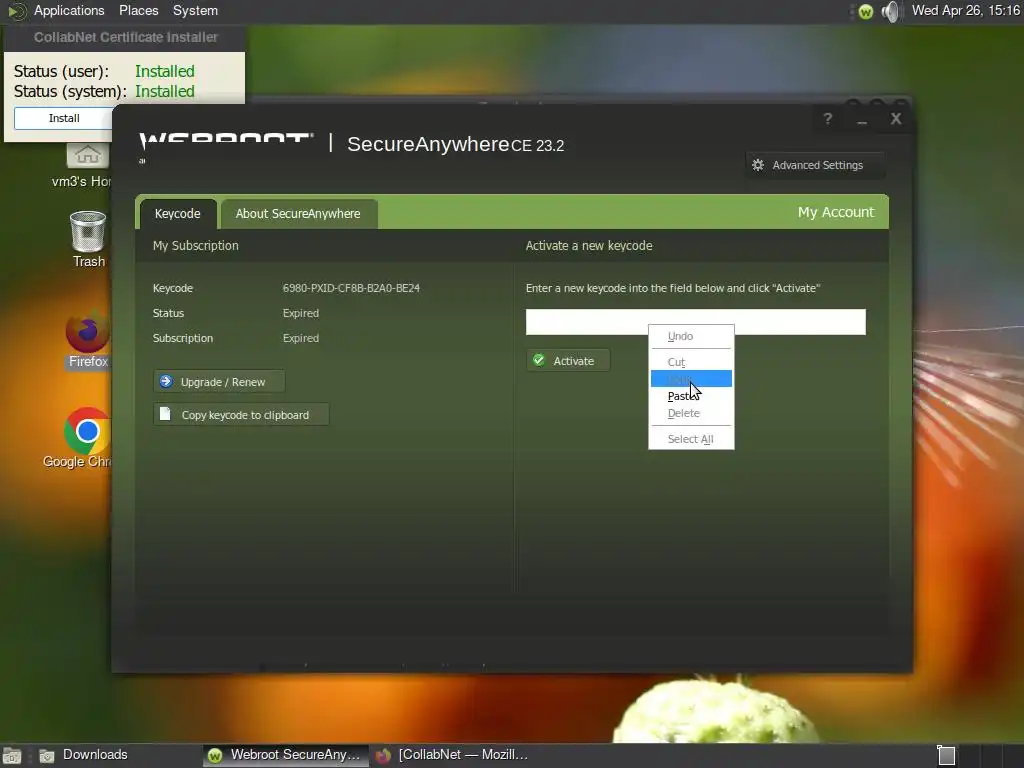Image resolution: width=1024 pixels, height=768 pixels.
Task: Click Copy keycode to clipboard
Action: (x=241, y=415)
